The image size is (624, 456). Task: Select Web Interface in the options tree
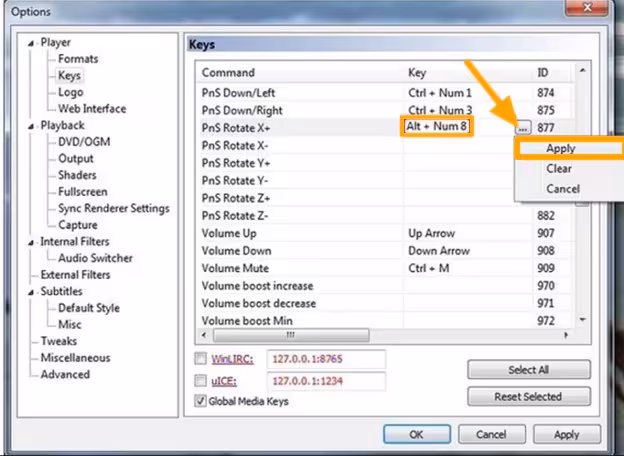click(92, 109)
